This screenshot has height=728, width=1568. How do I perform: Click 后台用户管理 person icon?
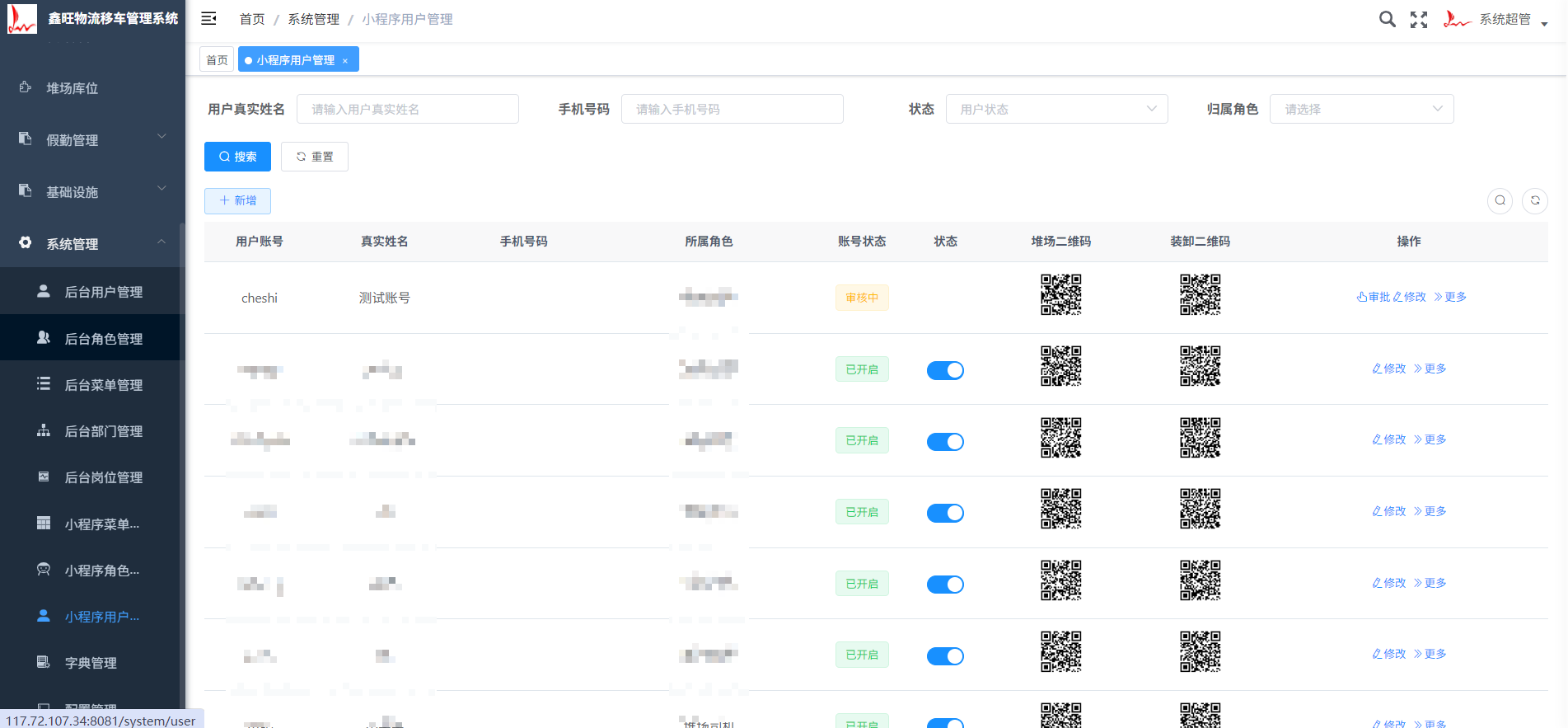[44, 291]
